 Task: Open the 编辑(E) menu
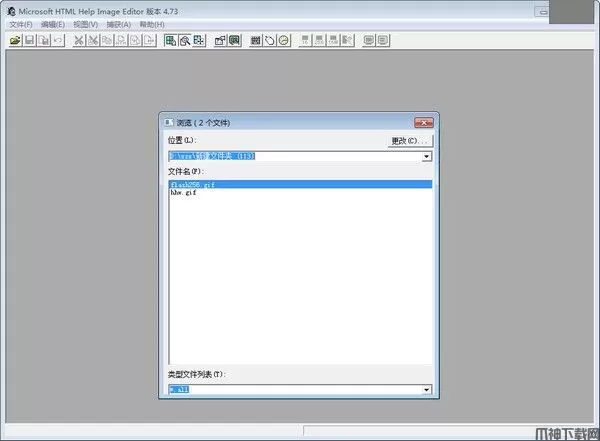[53, 24]
